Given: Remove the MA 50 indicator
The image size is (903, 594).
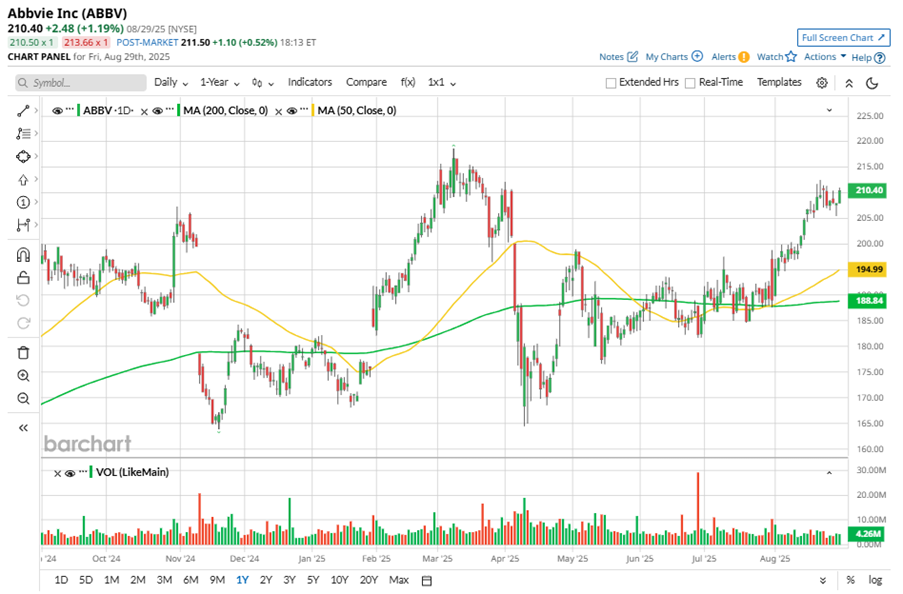Looking at the screenshot, I should (x=278, y=111).
